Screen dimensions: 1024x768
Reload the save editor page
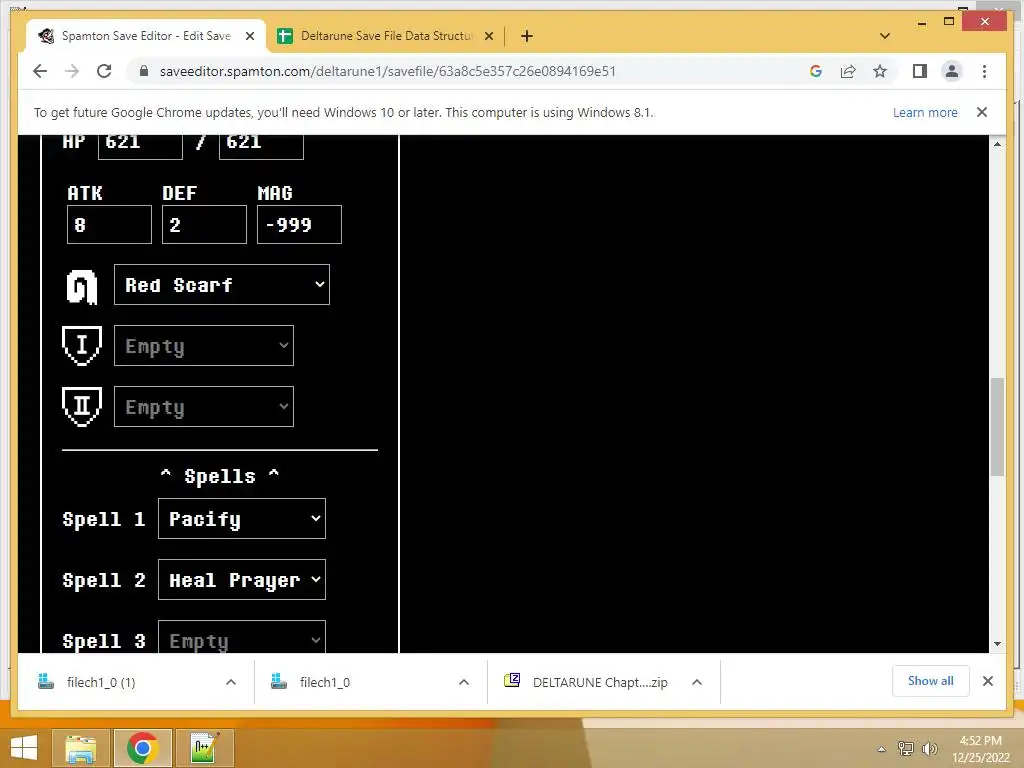point(104,71)
